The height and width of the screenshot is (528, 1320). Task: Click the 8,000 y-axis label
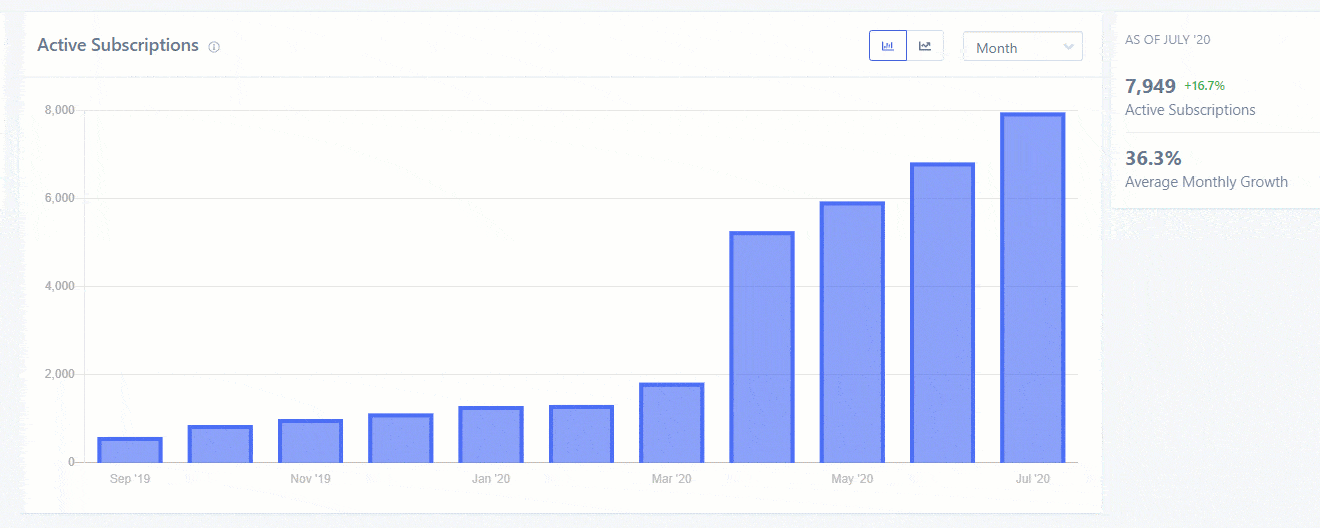[60, 110]
